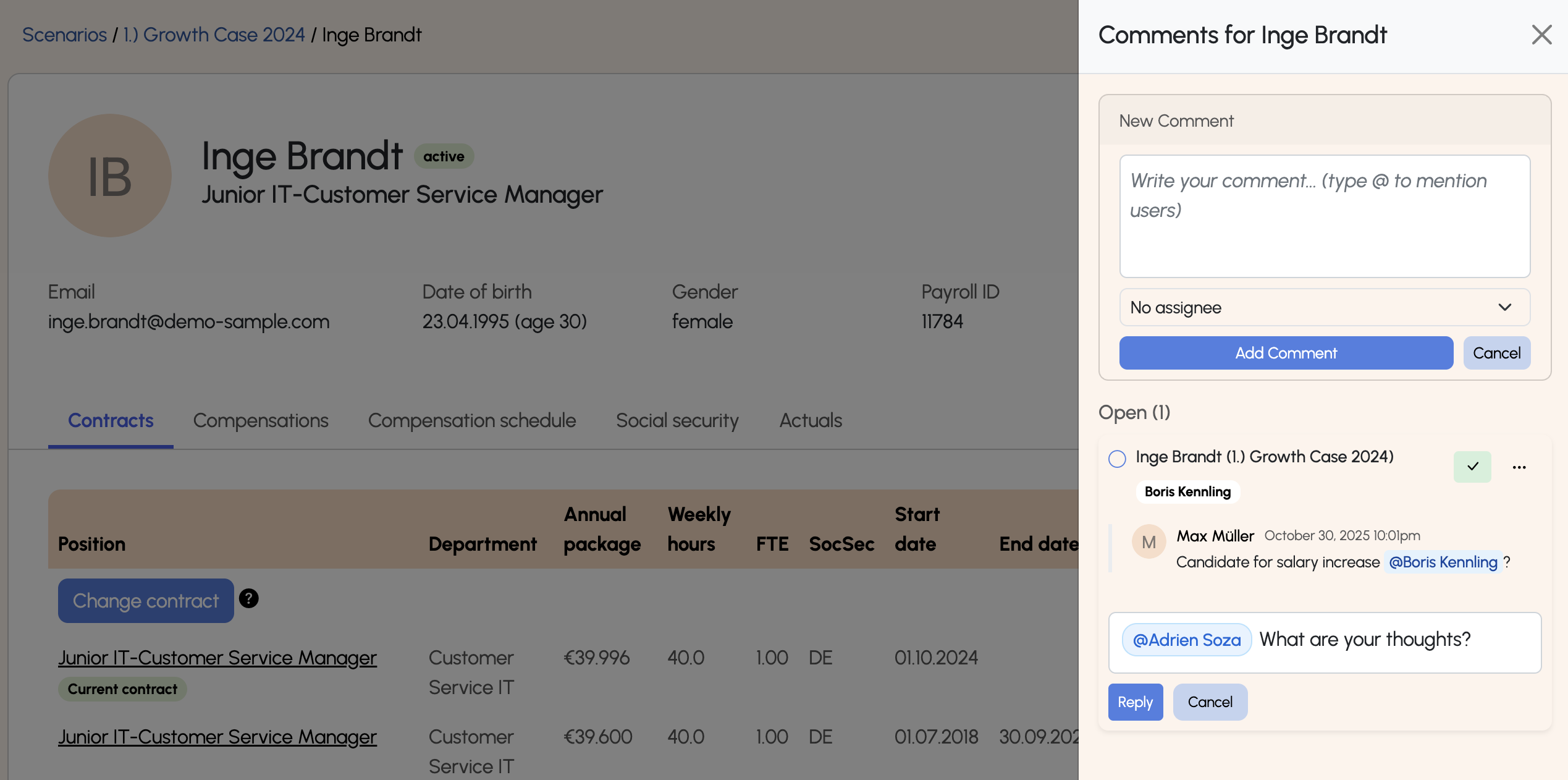
Task: Click the IB profile avatar
Action: (x=110, y=176)
